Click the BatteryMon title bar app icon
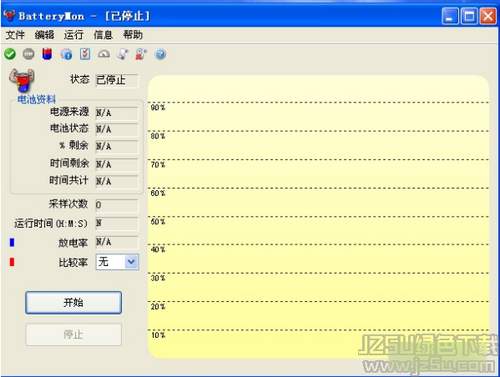This screenshot has height=377, width=500. [x=9, y=16]
